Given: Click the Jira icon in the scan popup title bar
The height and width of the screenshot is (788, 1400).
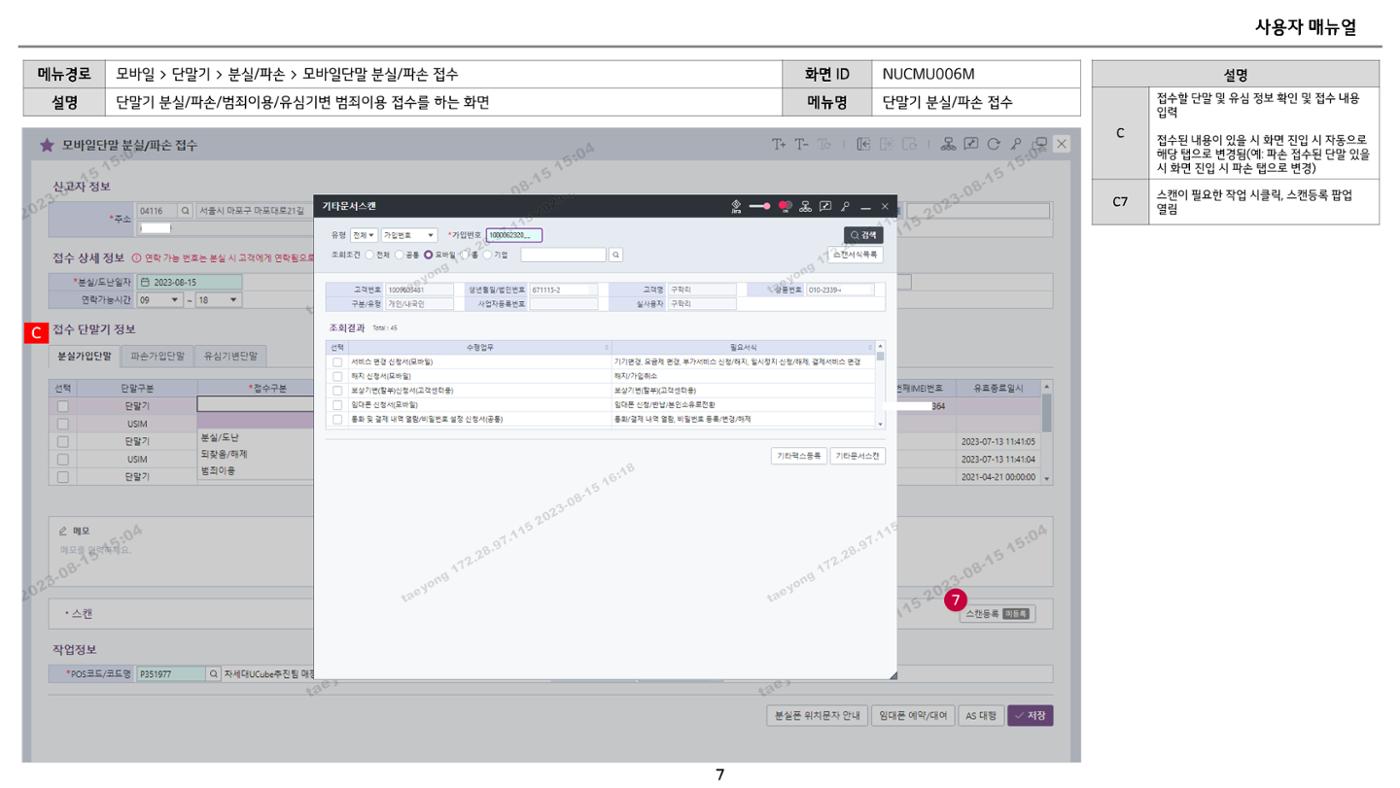Looking at the screenshot, I should [x=736, y=204].
